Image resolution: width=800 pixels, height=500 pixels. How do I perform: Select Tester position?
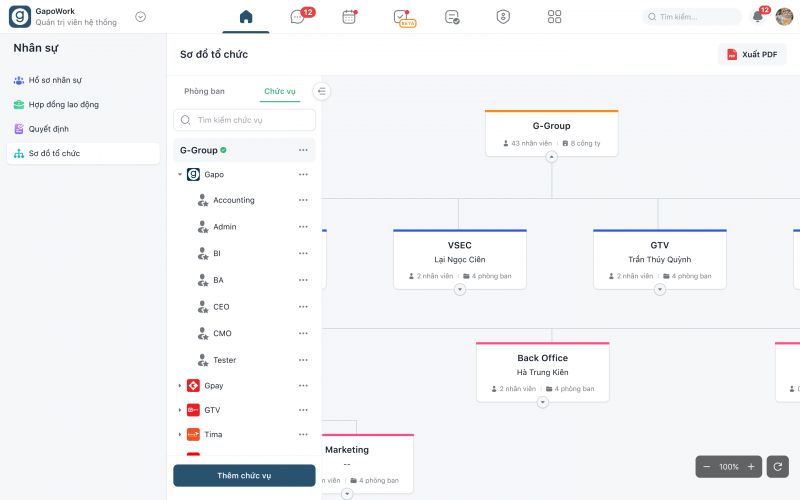pyautogui.click(x=224, y=360)
